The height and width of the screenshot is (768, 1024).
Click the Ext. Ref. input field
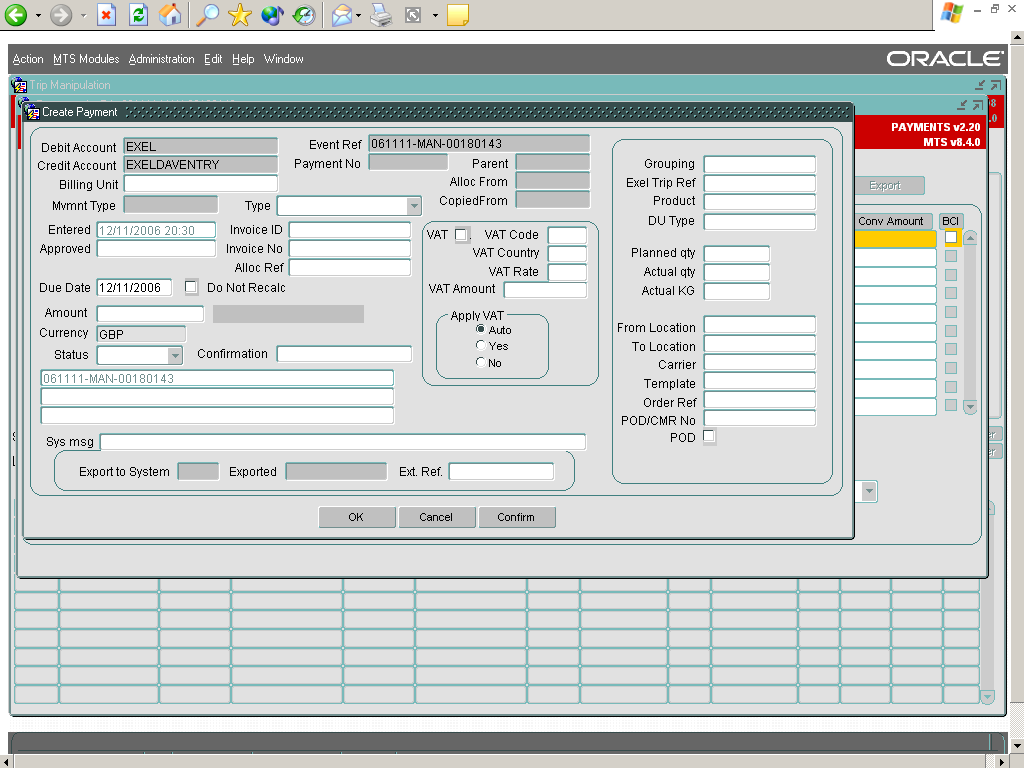(502, 472)
